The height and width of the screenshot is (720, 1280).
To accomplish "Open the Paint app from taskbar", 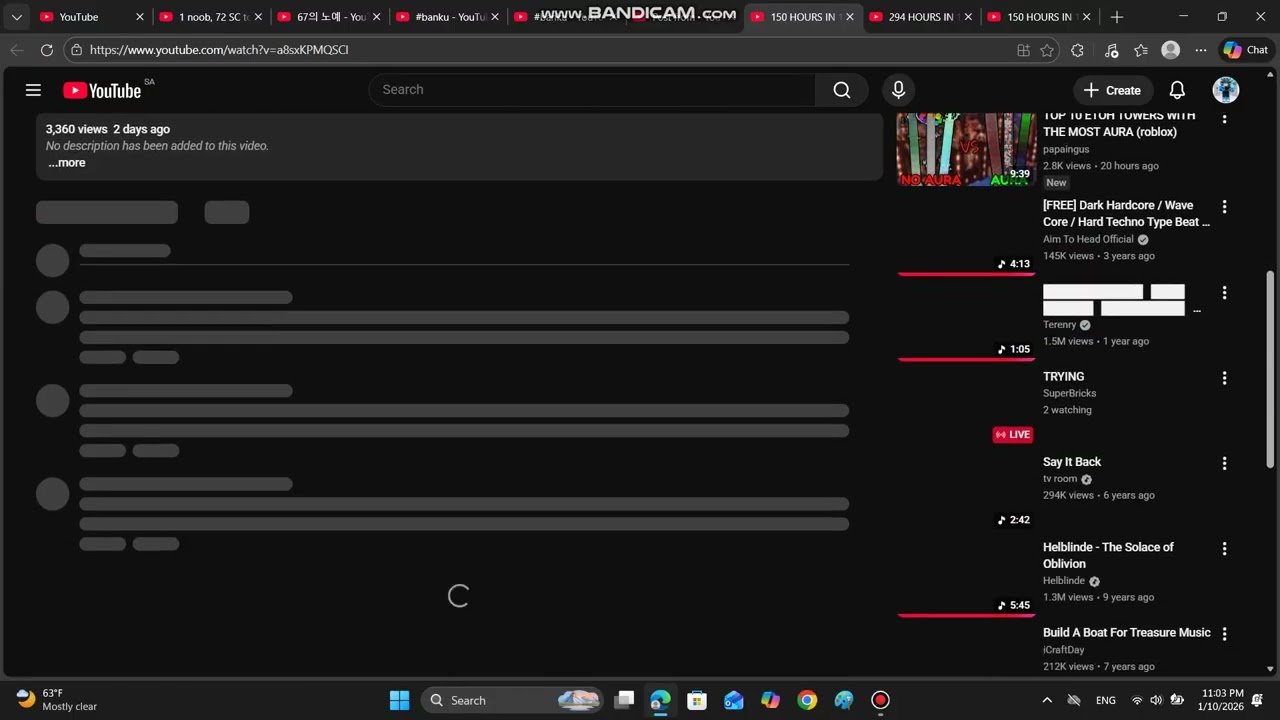I will tap(844, 700).
